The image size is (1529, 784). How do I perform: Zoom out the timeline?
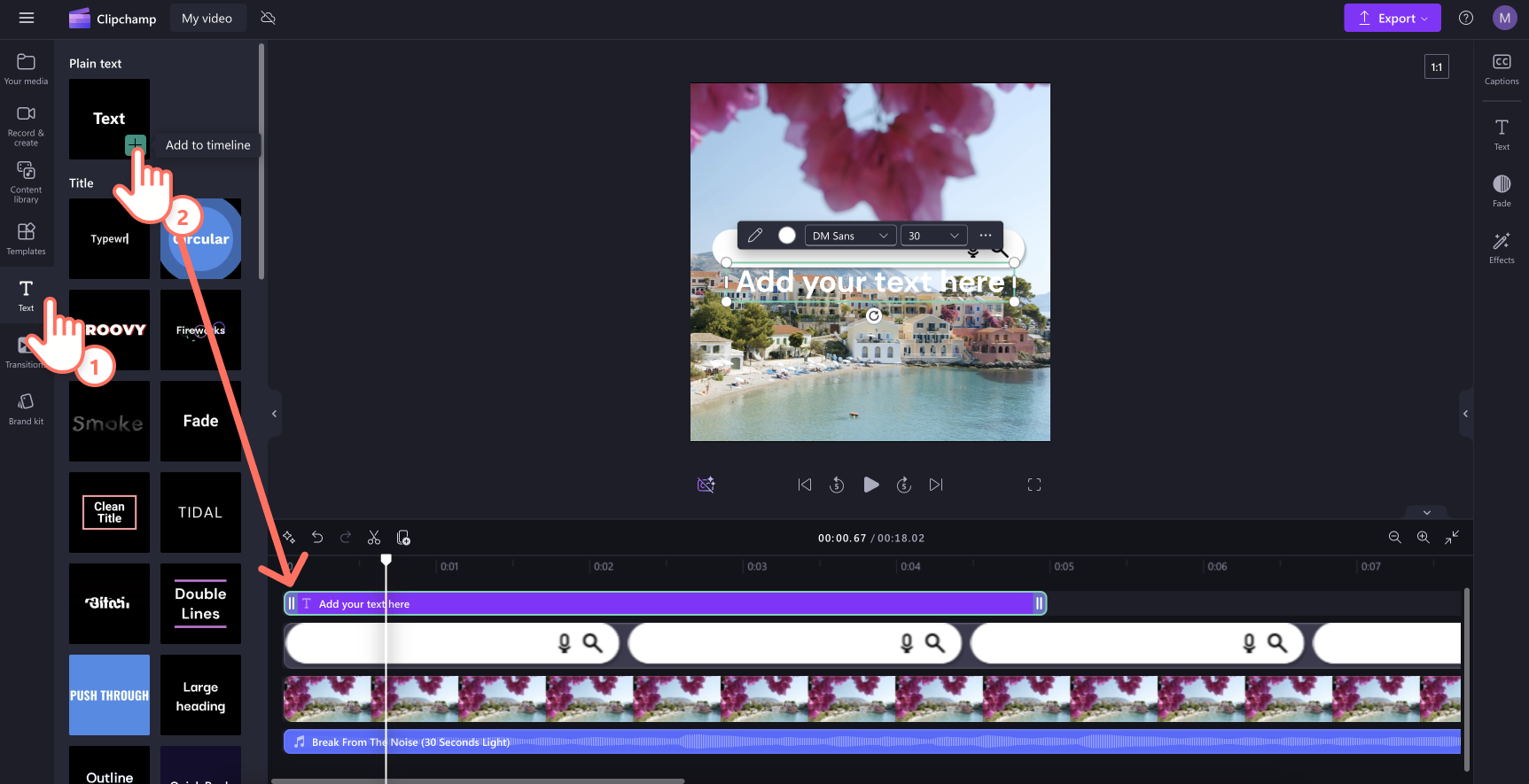pyautogui.click(x=1395, y=537)
